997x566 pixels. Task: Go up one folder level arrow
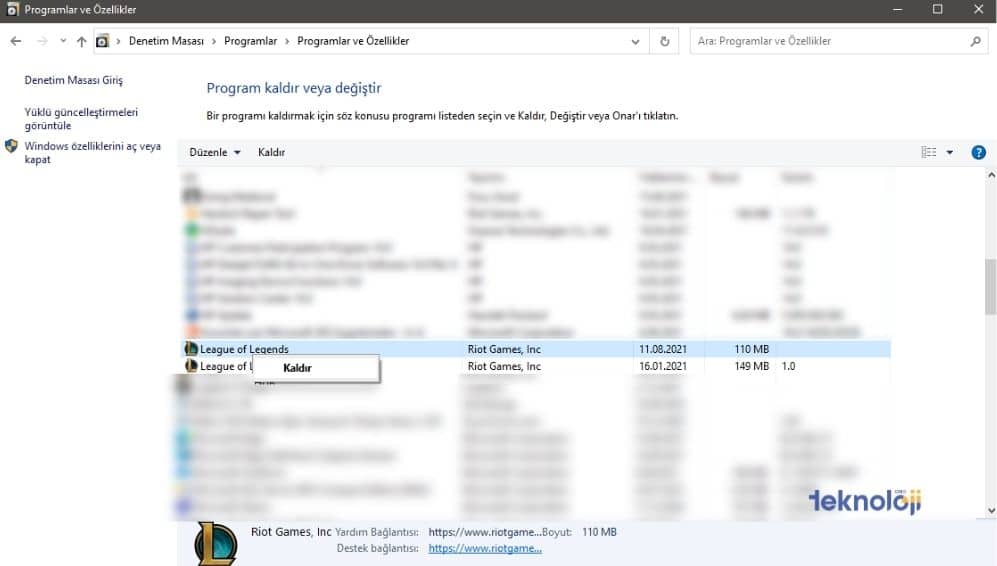[81, 41]
